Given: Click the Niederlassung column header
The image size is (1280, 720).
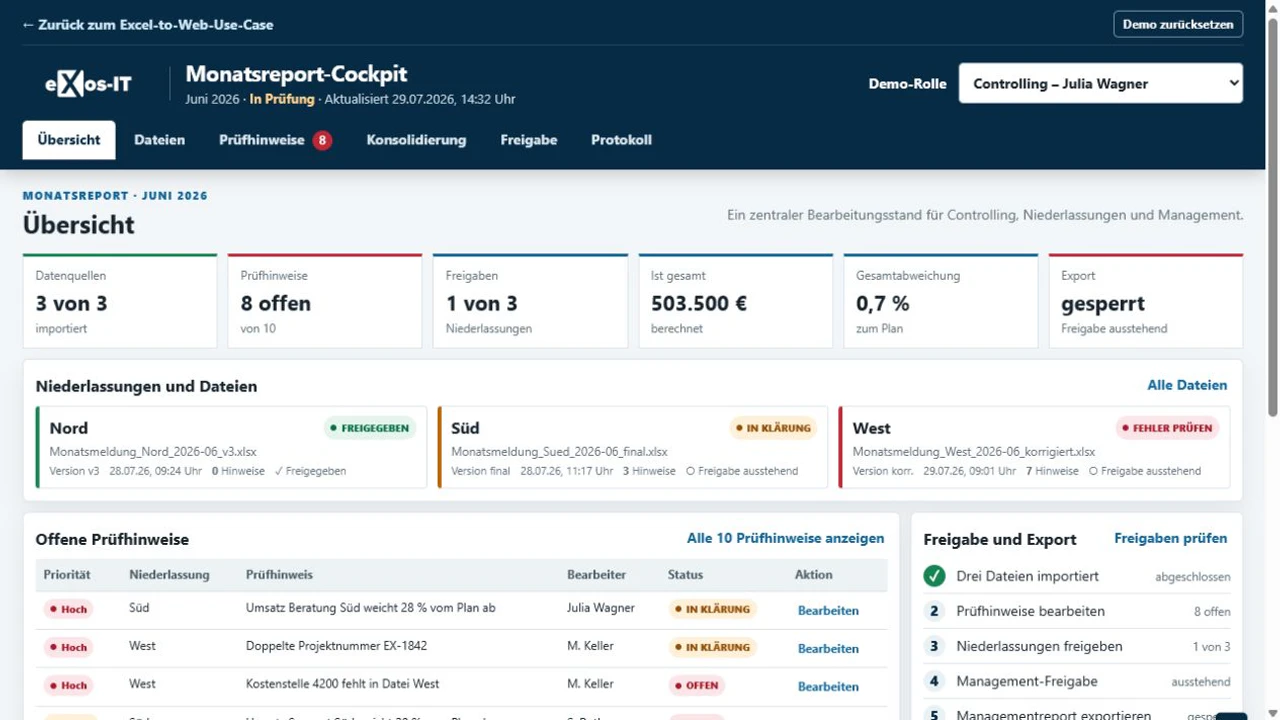Looking at the screenshot, I should pos(169,575).
